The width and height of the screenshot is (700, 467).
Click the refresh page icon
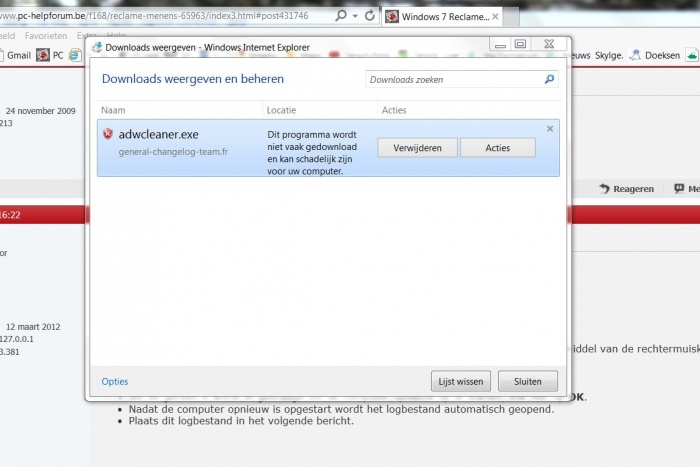(x=370, y=16)
